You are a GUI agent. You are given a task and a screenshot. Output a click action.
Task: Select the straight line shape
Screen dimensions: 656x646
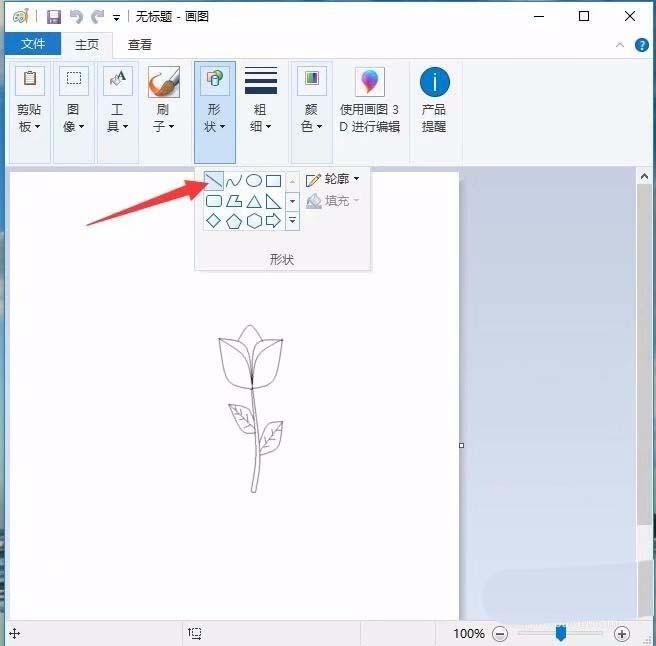[x=214, y=181]
